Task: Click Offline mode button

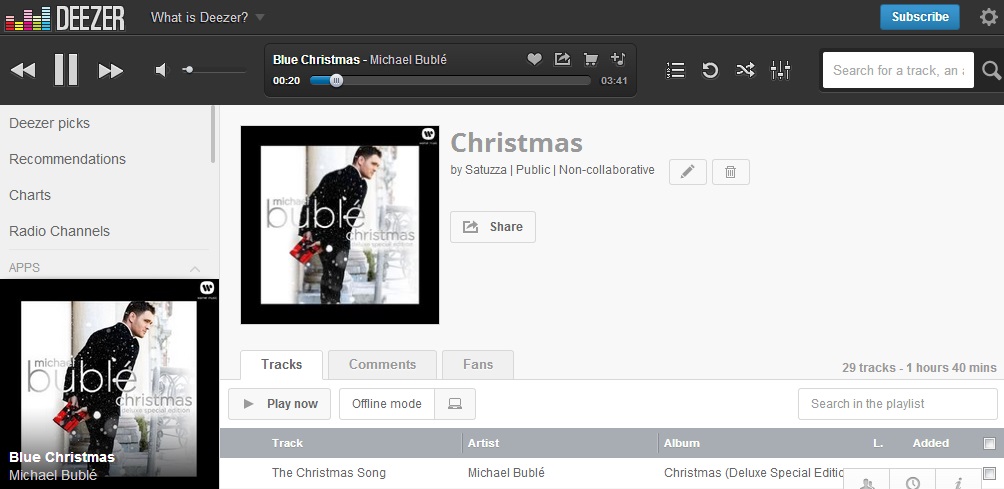Action: coord(387,404)
